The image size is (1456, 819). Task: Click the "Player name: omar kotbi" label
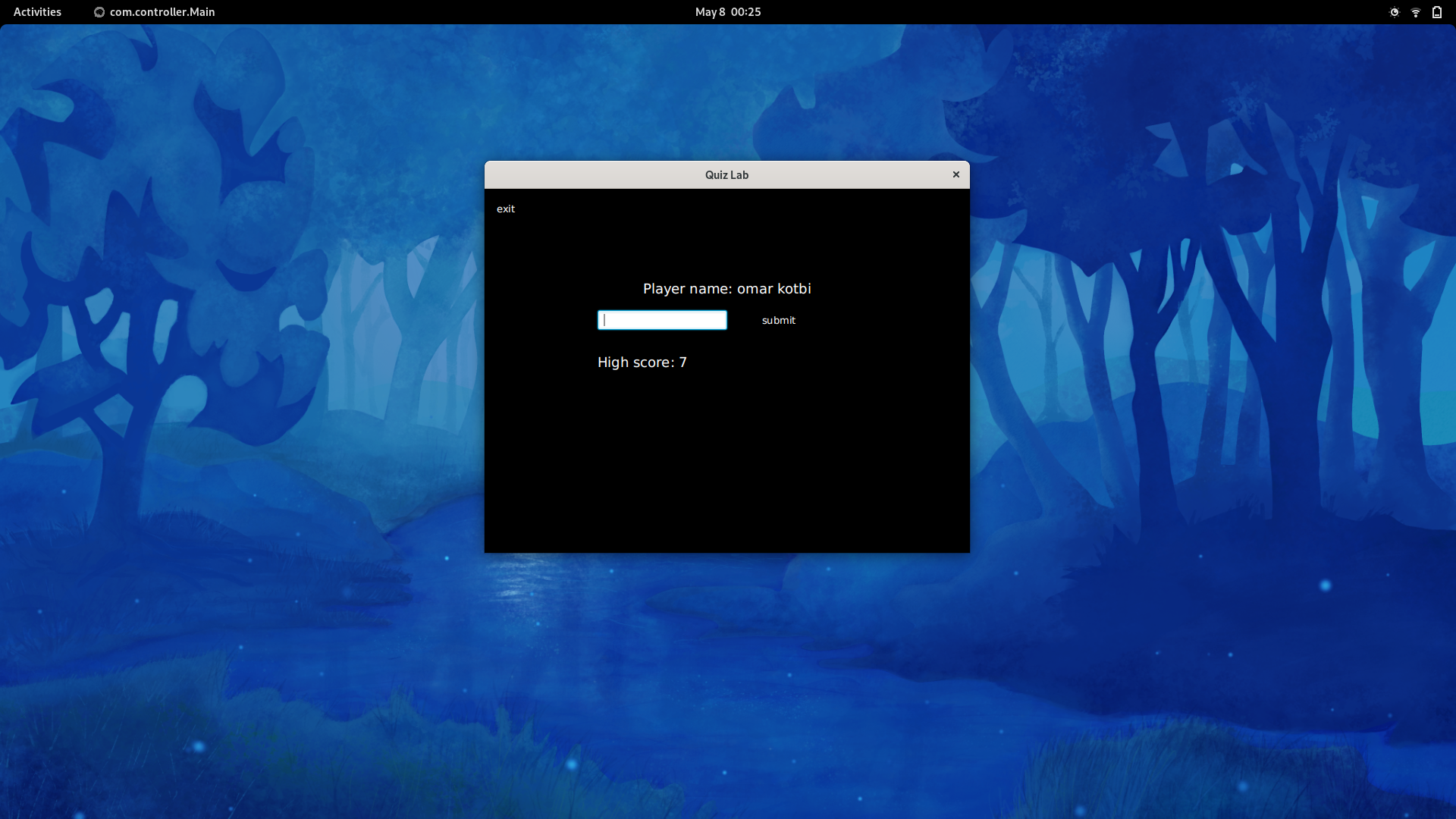coord(726,289)
